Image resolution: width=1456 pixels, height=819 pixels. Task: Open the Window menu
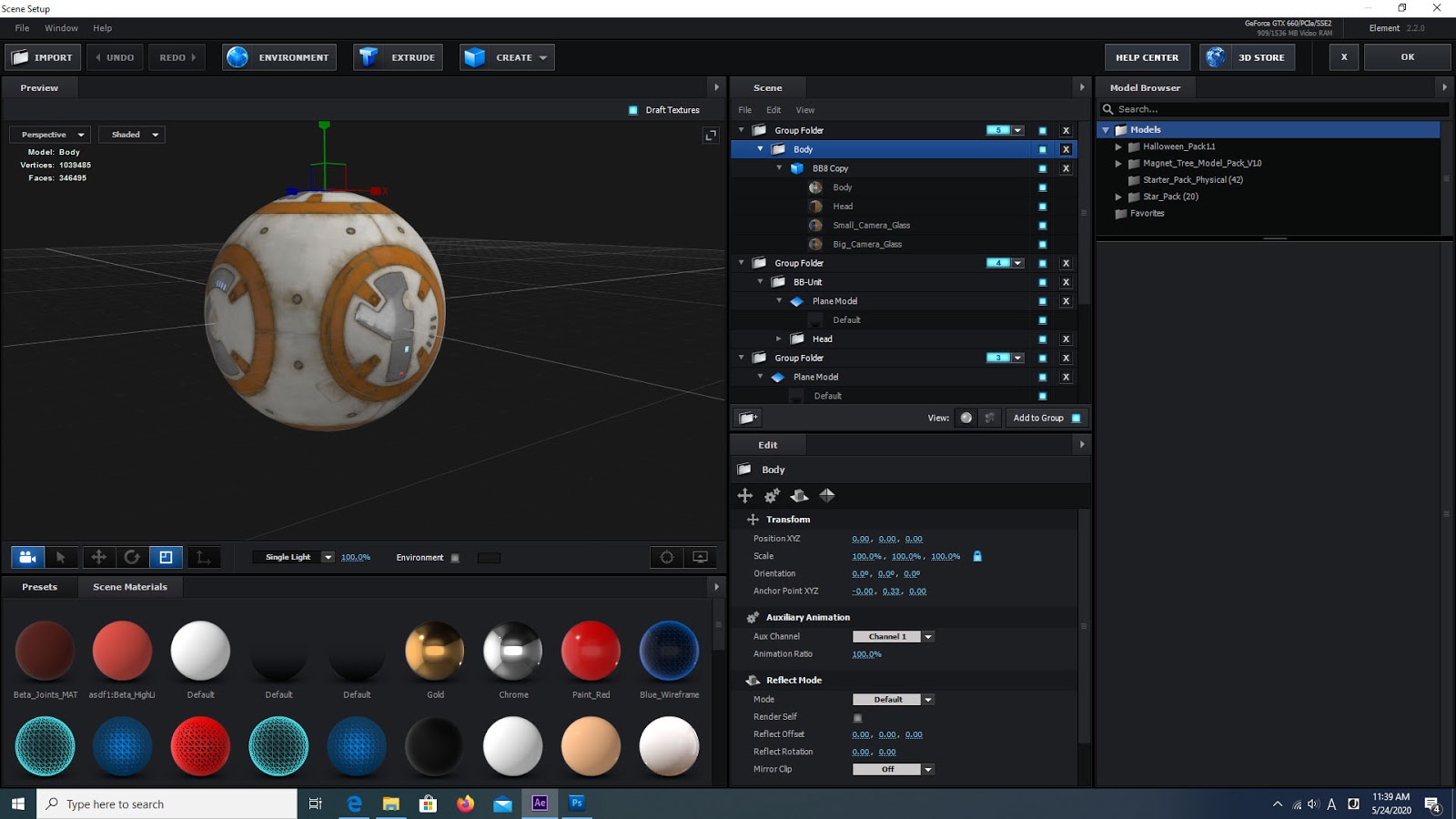pos(61,28)
